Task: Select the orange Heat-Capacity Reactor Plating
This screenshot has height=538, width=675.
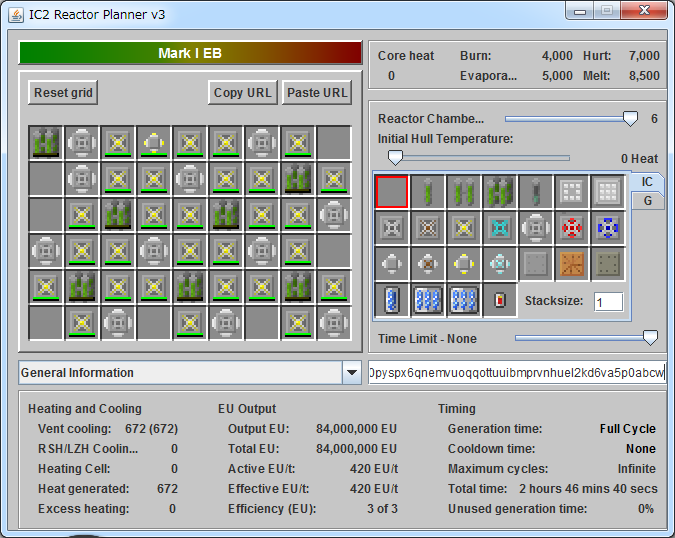Action: pyautogui.click(x=572, y=264)
